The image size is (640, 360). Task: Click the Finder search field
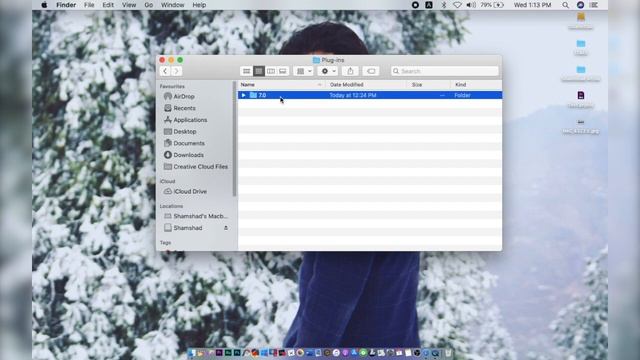pos(444,71)
